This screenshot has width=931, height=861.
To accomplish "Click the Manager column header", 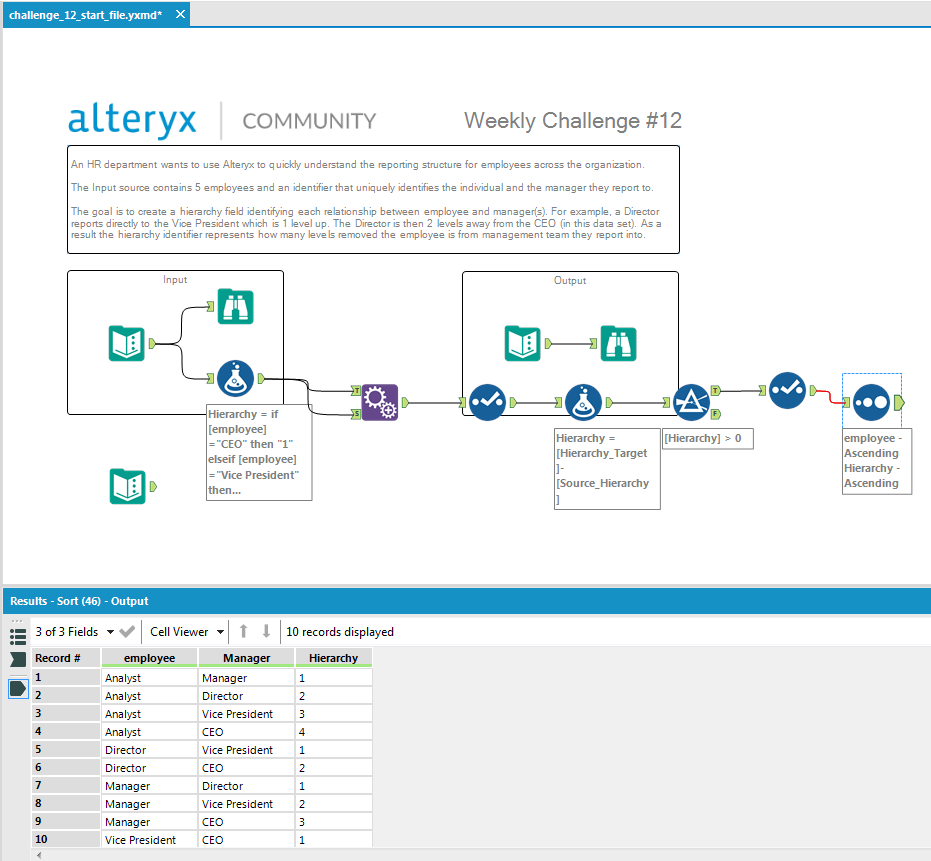I will (246, 658).
